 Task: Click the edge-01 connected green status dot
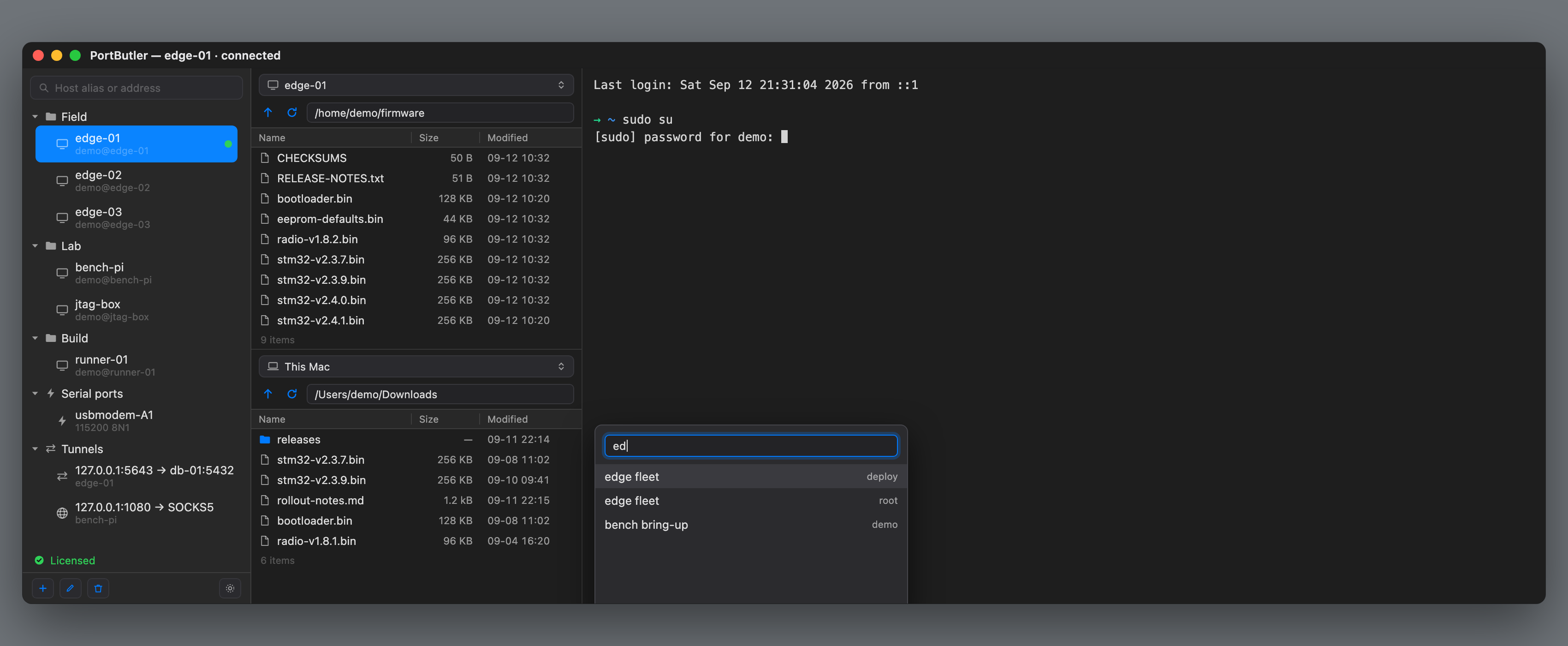coord(228,144)
